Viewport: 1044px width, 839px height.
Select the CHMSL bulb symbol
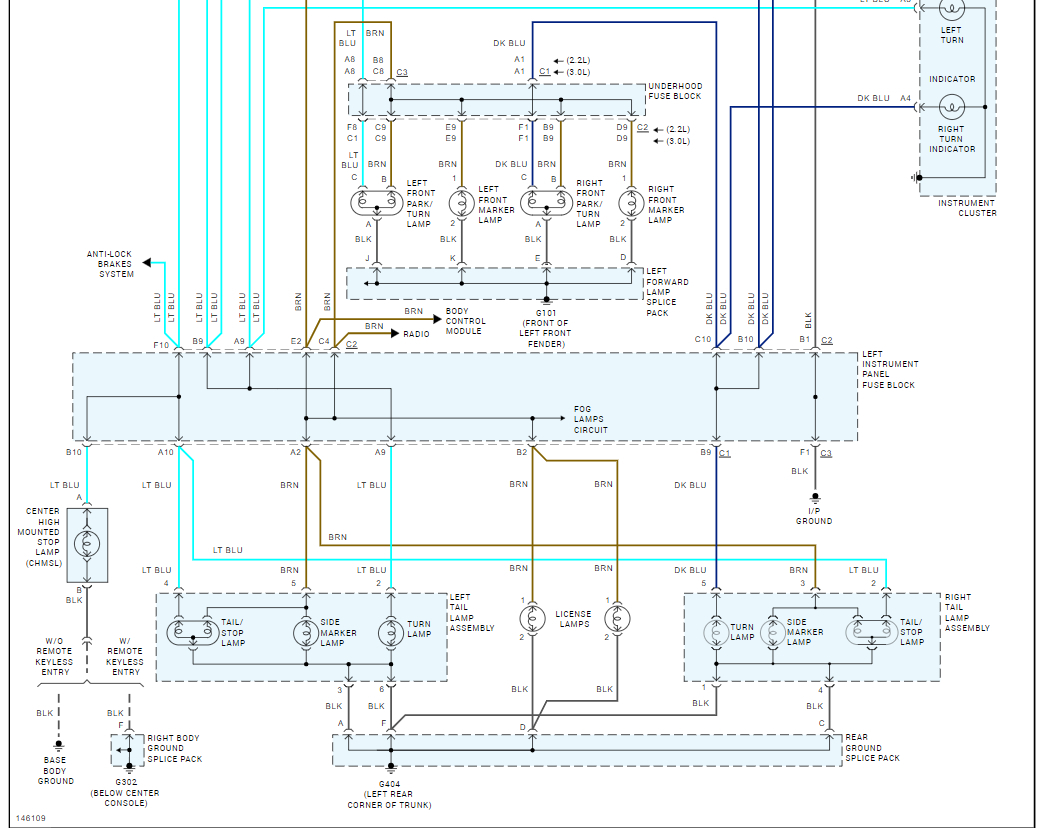point(87,544)
